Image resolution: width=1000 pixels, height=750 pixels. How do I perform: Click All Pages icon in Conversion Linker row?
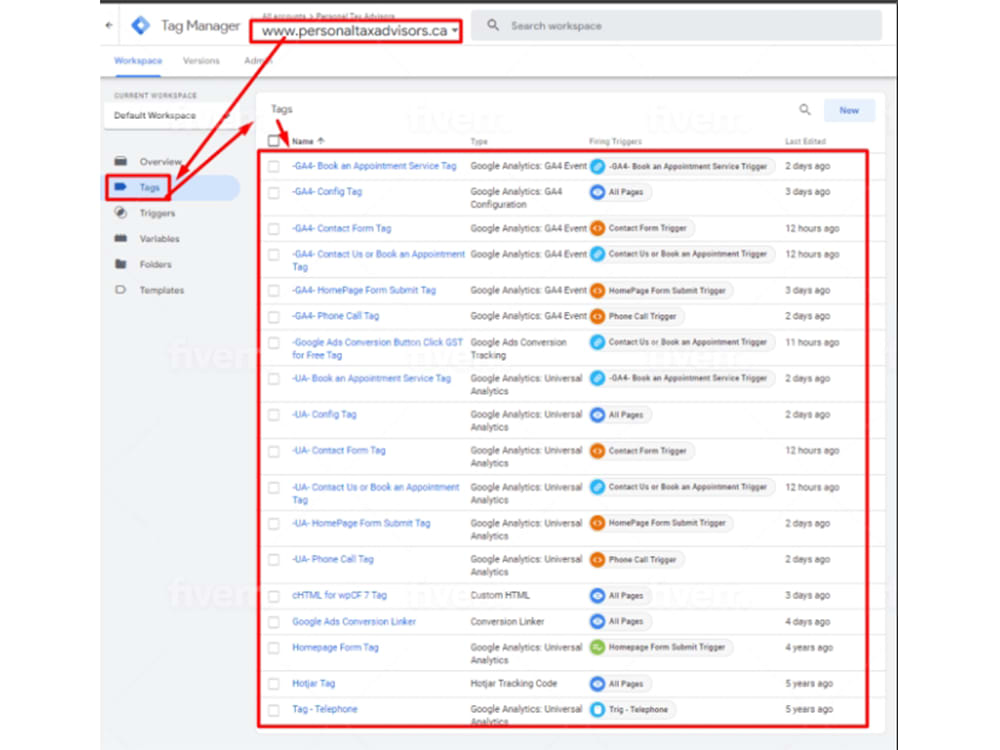[x=597, y=621]
